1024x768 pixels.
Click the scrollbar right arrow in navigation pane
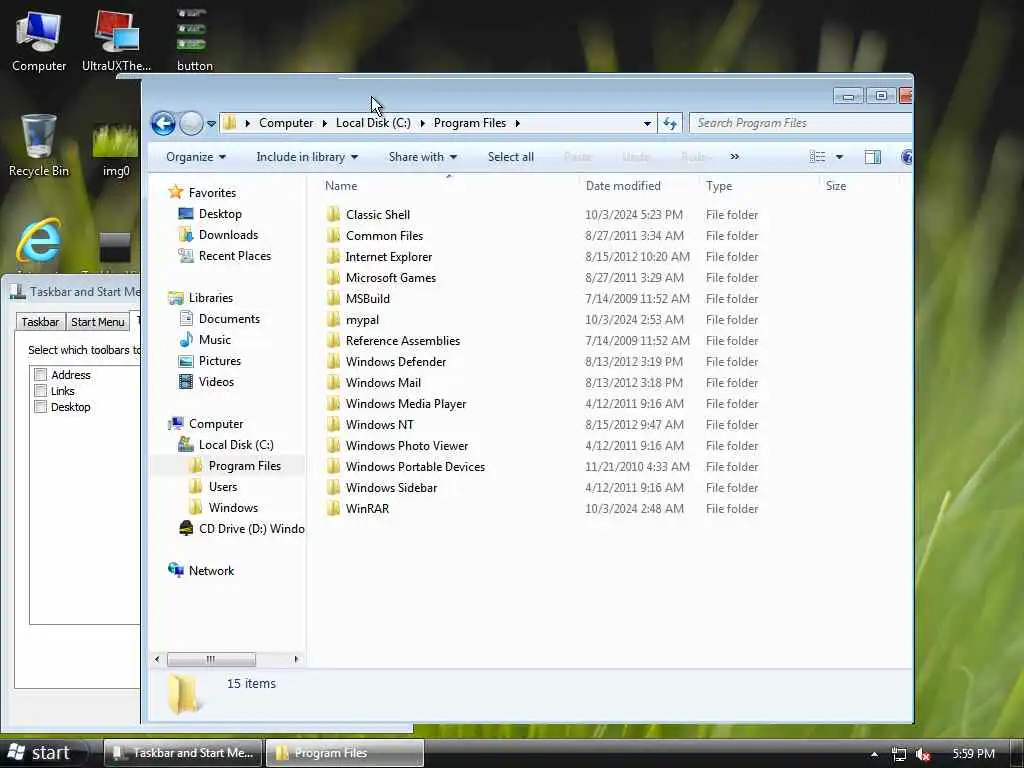(x=296, y=659)
